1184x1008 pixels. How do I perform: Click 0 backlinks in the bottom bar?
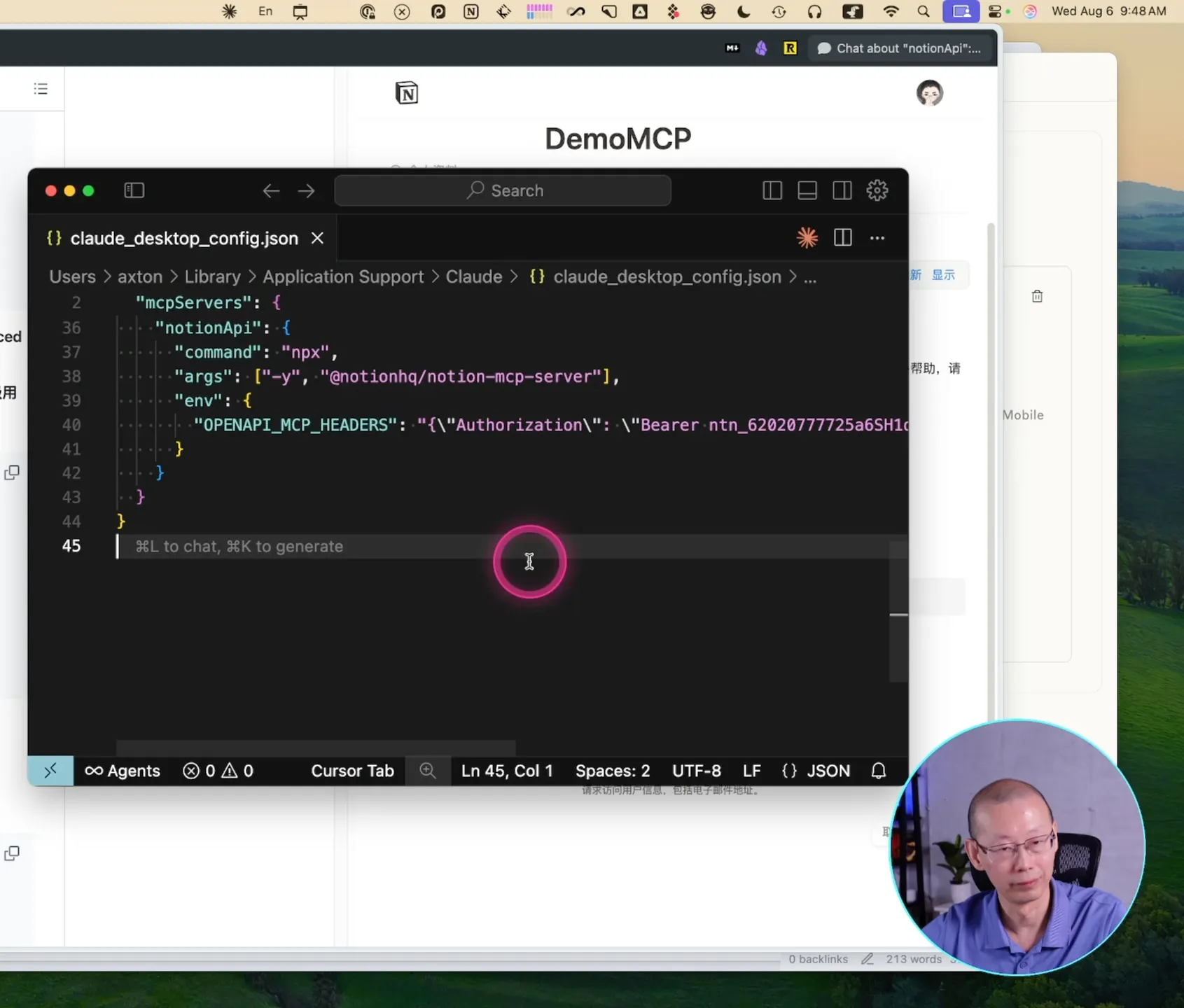[818, 959]
